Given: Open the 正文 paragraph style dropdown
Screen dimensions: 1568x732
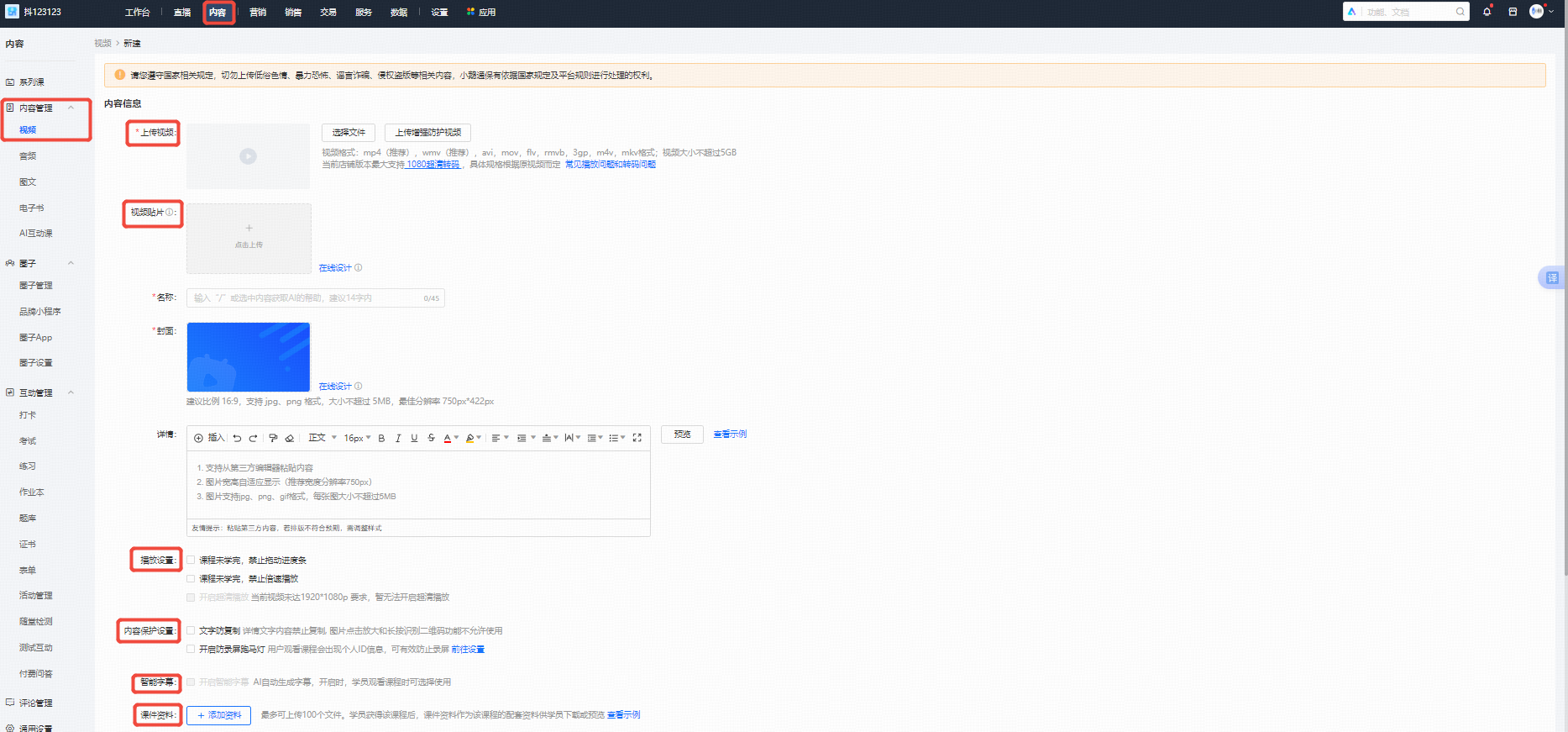Looking at the screenshot, I should (x=323, y=438).
